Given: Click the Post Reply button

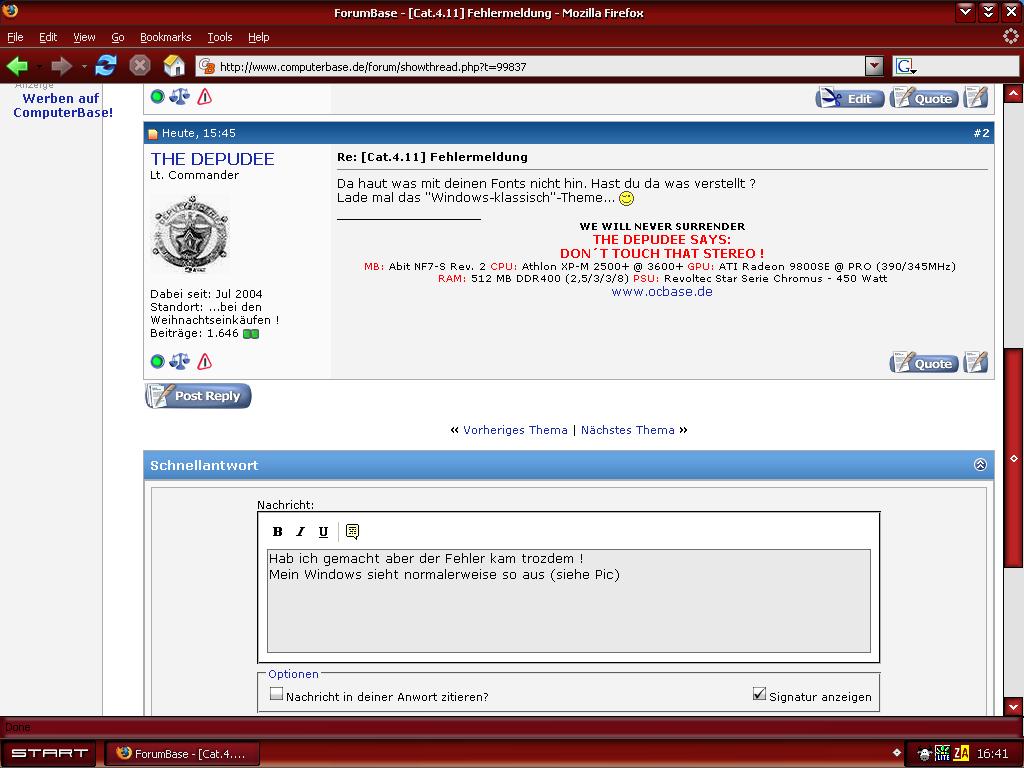Looking at the screenshot, I should click(x=198, y=396).
